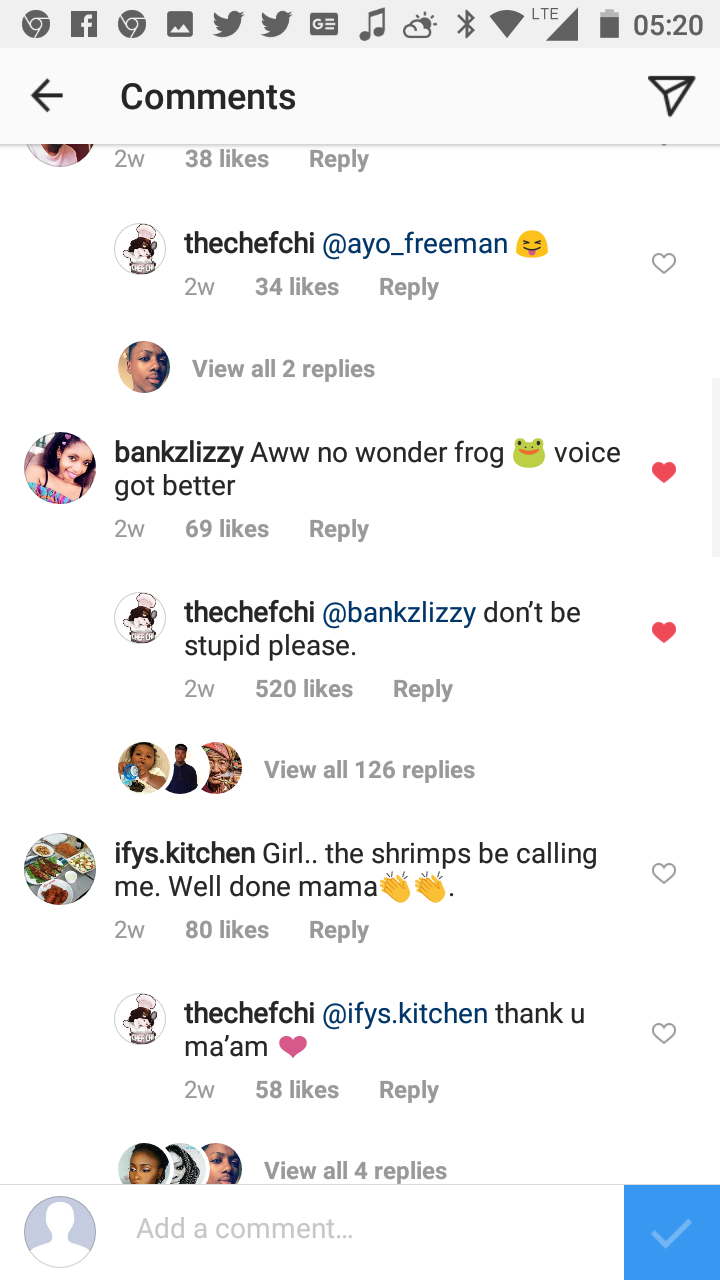Expand View all 4 replies
The image size is (720, 1280).
355,1170
